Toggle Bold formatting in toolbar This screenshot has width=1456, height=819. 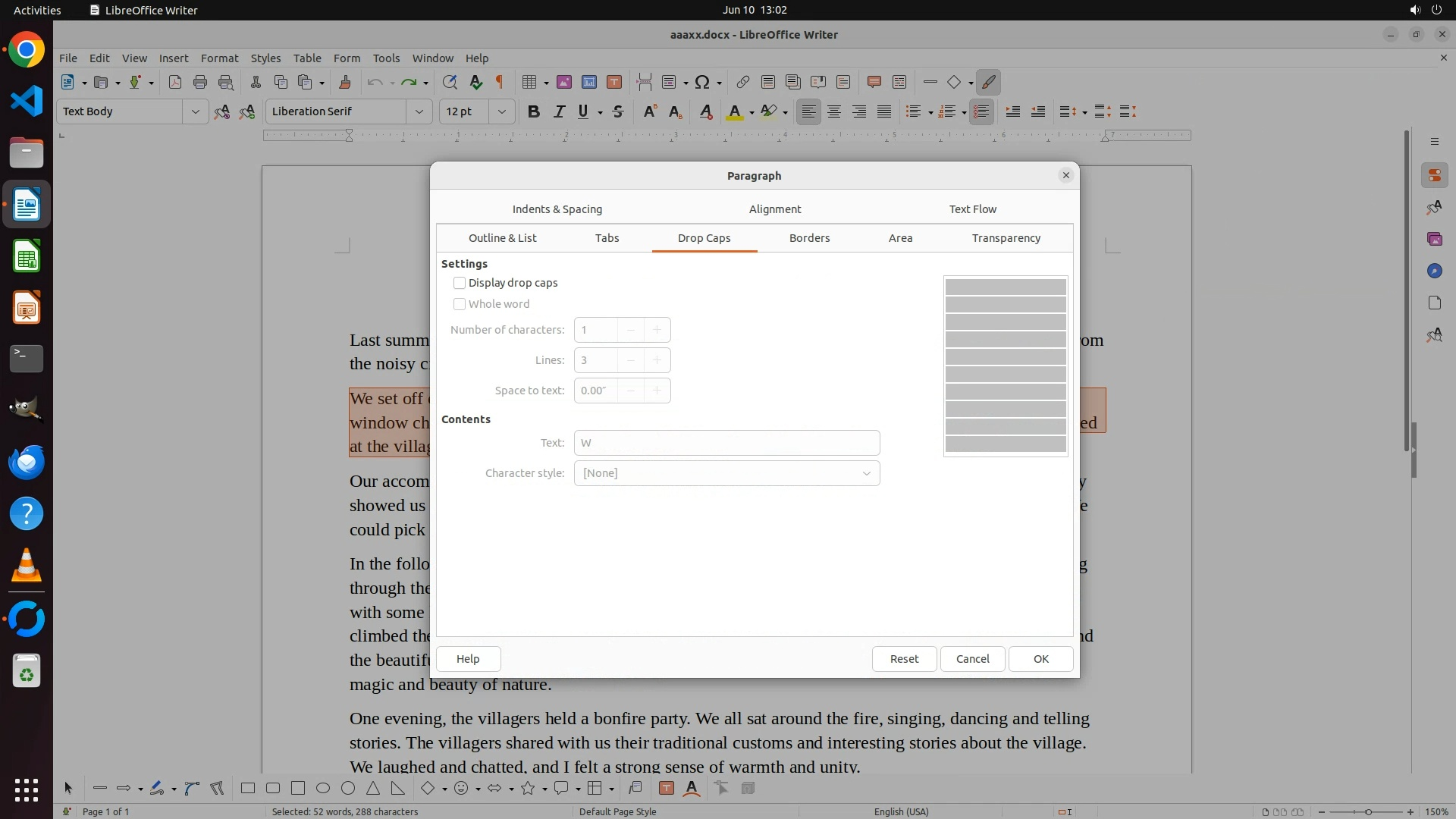click(533, 111)
